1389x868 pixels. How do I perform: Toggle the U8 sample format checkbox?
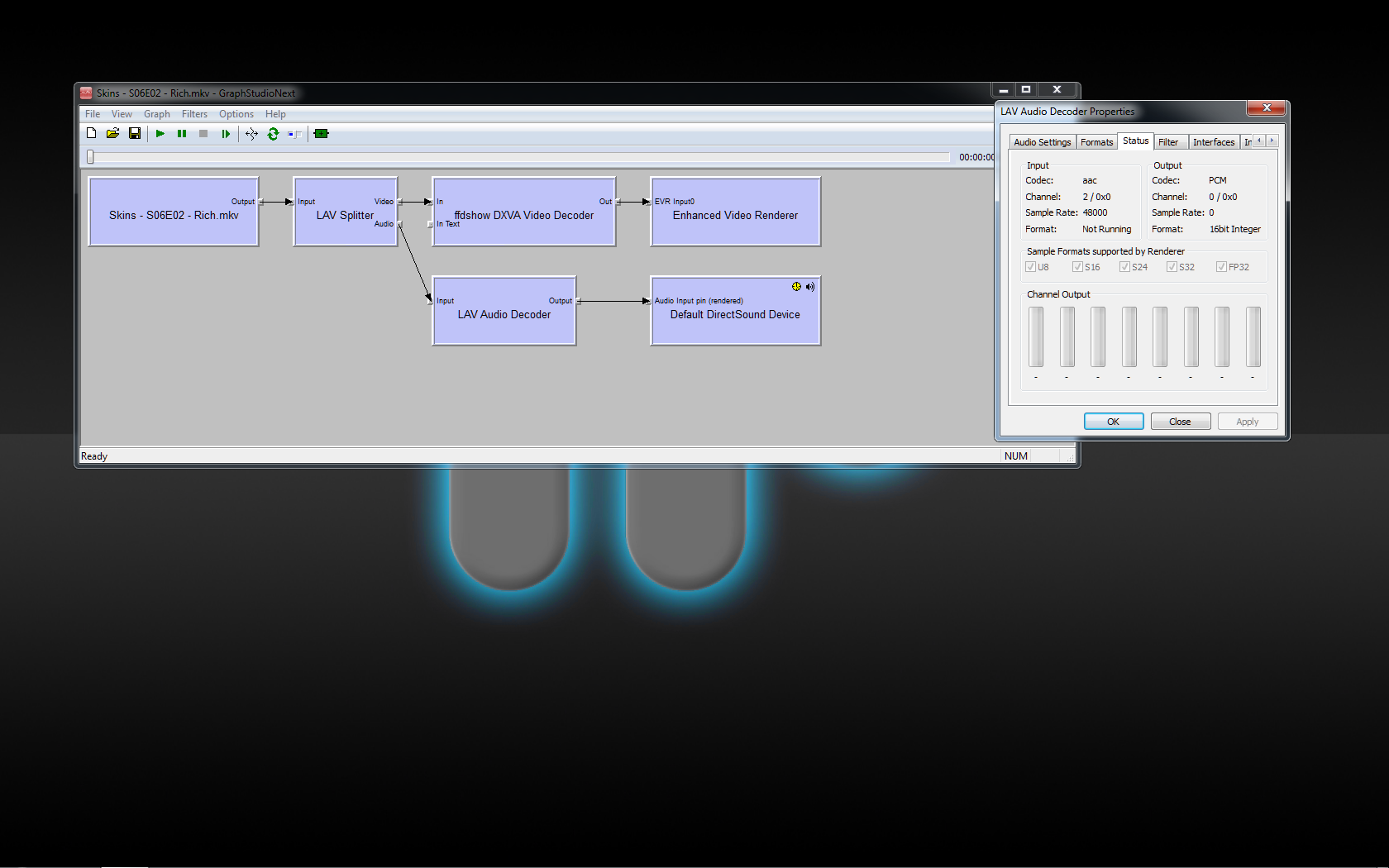click(1031, 267)
